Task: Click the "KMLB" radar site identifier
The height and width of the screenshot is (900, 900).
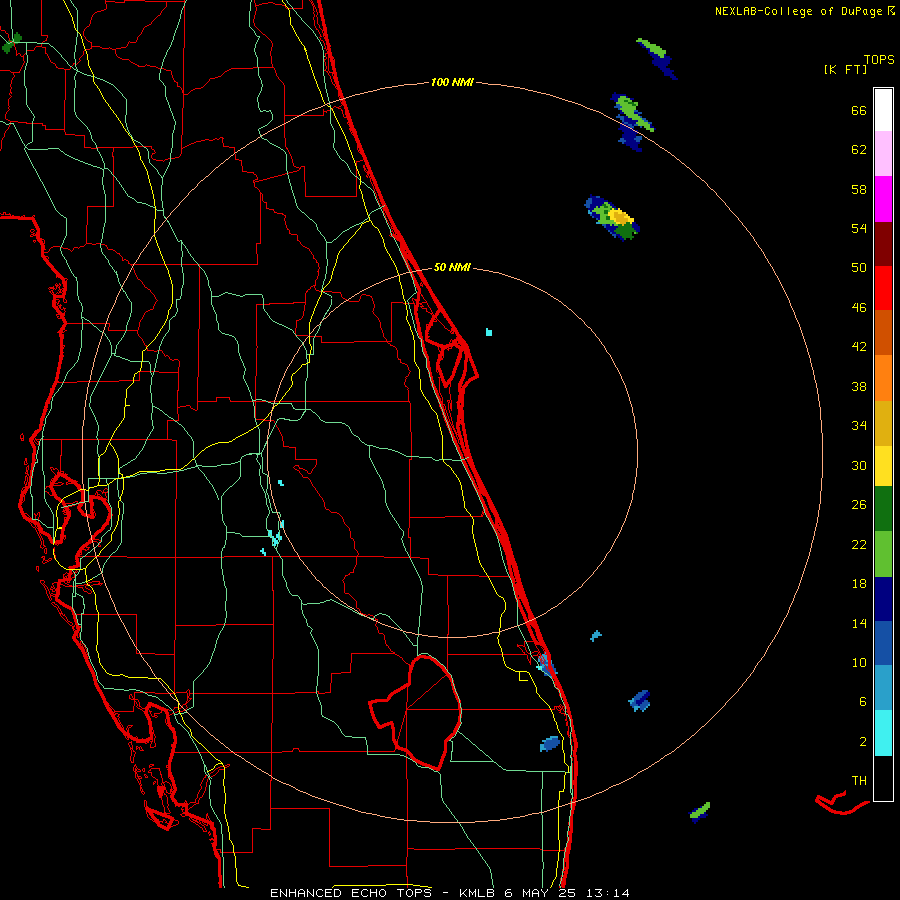Action: click(476, 893)
